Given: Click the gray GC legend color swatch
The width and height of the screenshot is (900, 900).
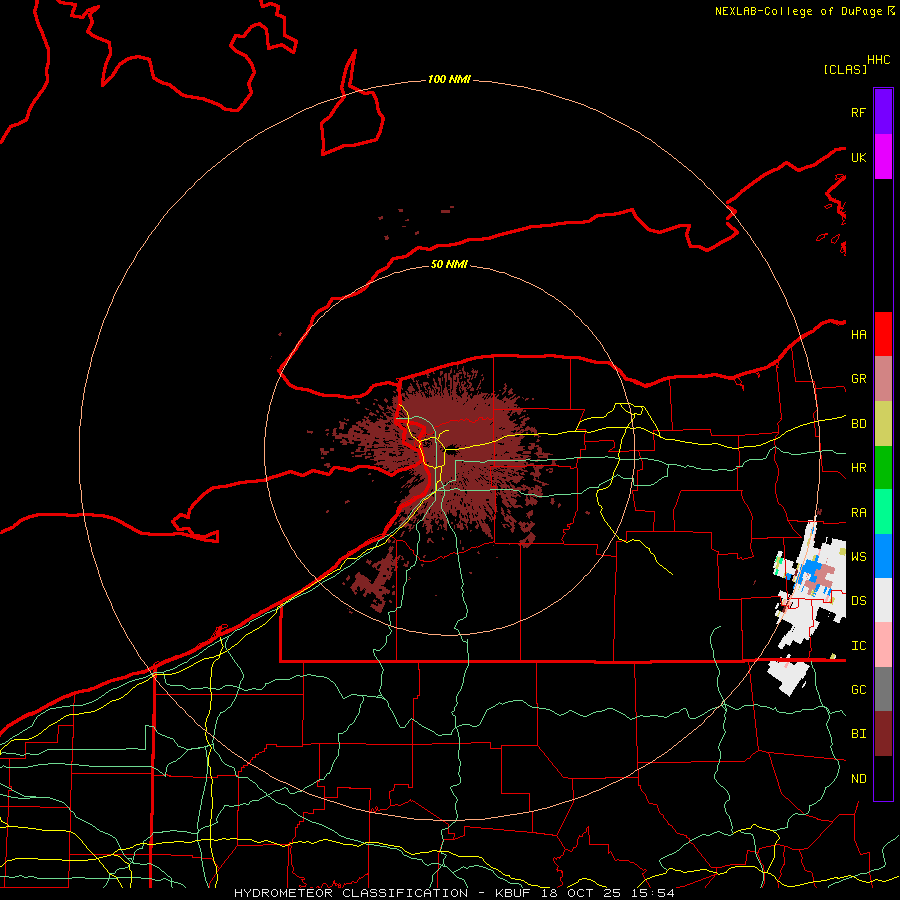Looking at the screenshot, I should click(883, 689).
